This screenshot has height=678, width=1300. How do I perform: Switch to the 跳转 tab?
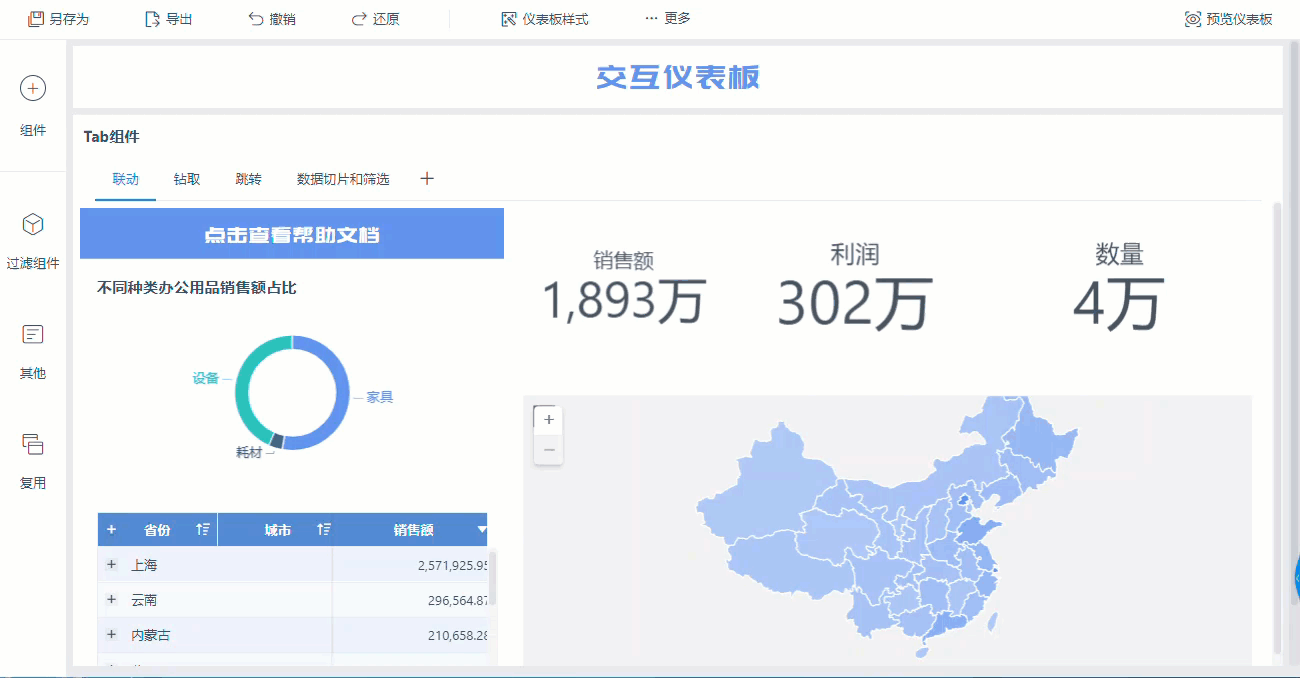(248, 179)
